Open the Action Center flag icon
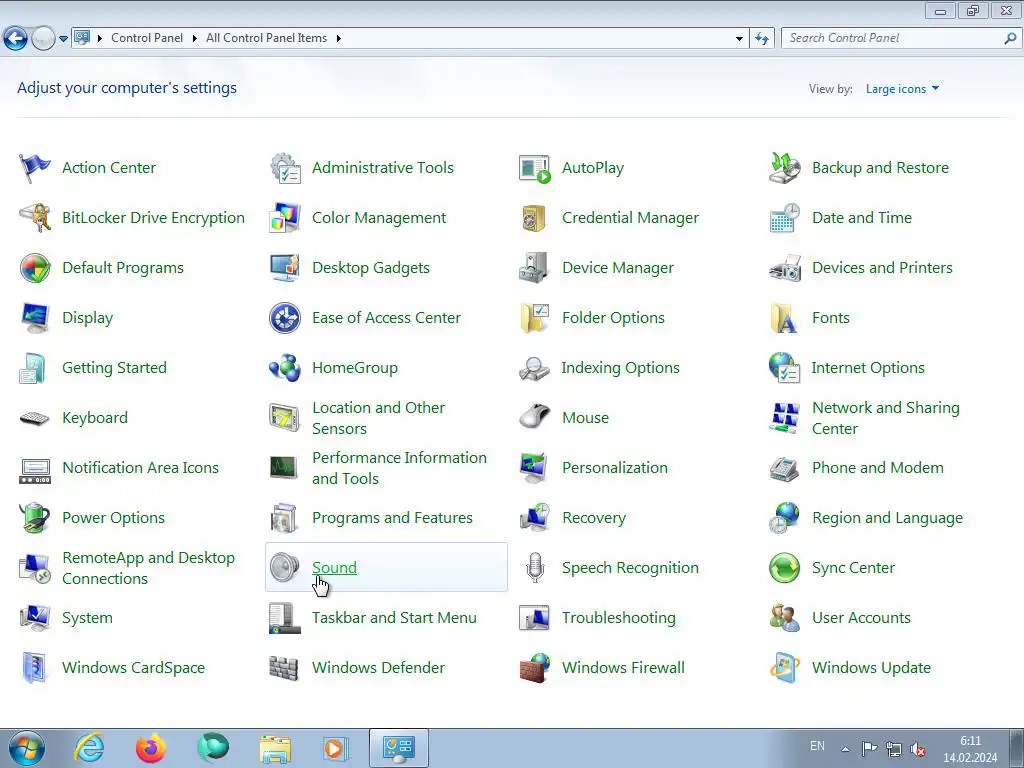Screen dimensions: 1024x768 [x=35, y=168]
